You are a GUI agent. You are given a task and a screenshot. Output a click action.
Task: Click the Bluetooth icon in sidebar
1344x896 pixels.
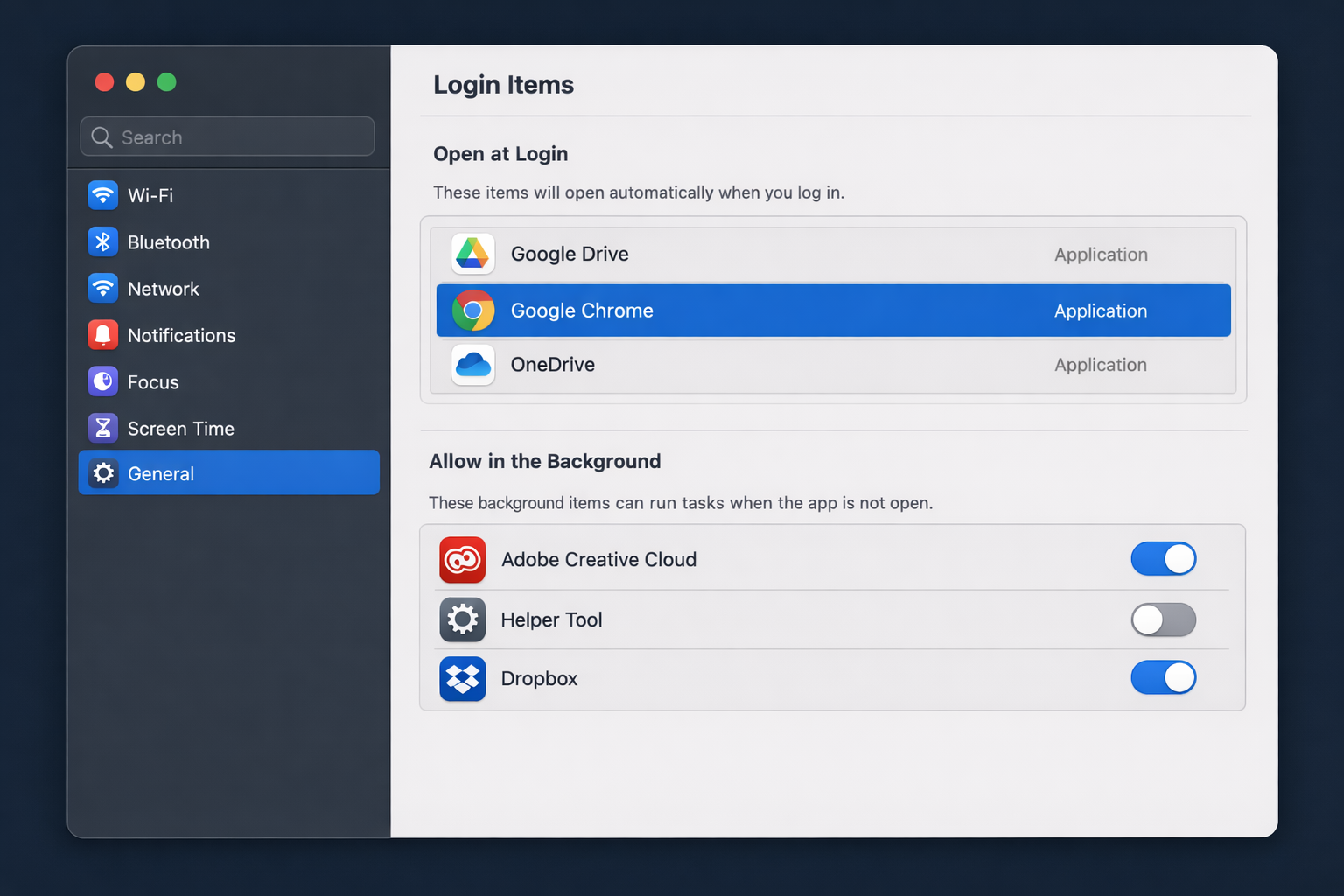point(103,241)
